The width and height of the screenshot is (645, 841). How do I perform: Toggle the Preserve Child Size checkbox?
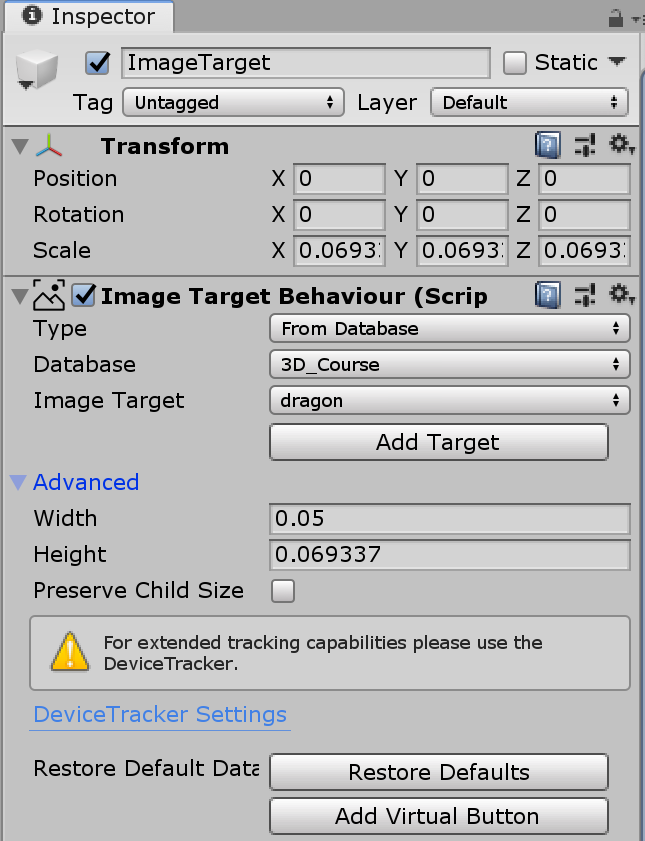pos(282,591)
